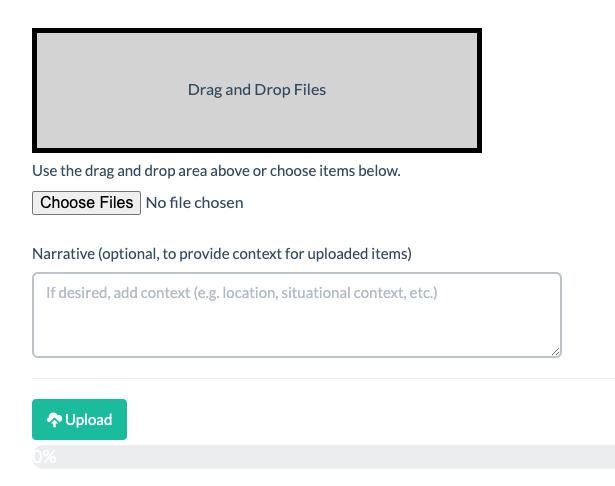Image resolution: width=615 pixels, height=486 pixels.
Task: Click the drag-and-drop instruction text
Action: (216, 171)
